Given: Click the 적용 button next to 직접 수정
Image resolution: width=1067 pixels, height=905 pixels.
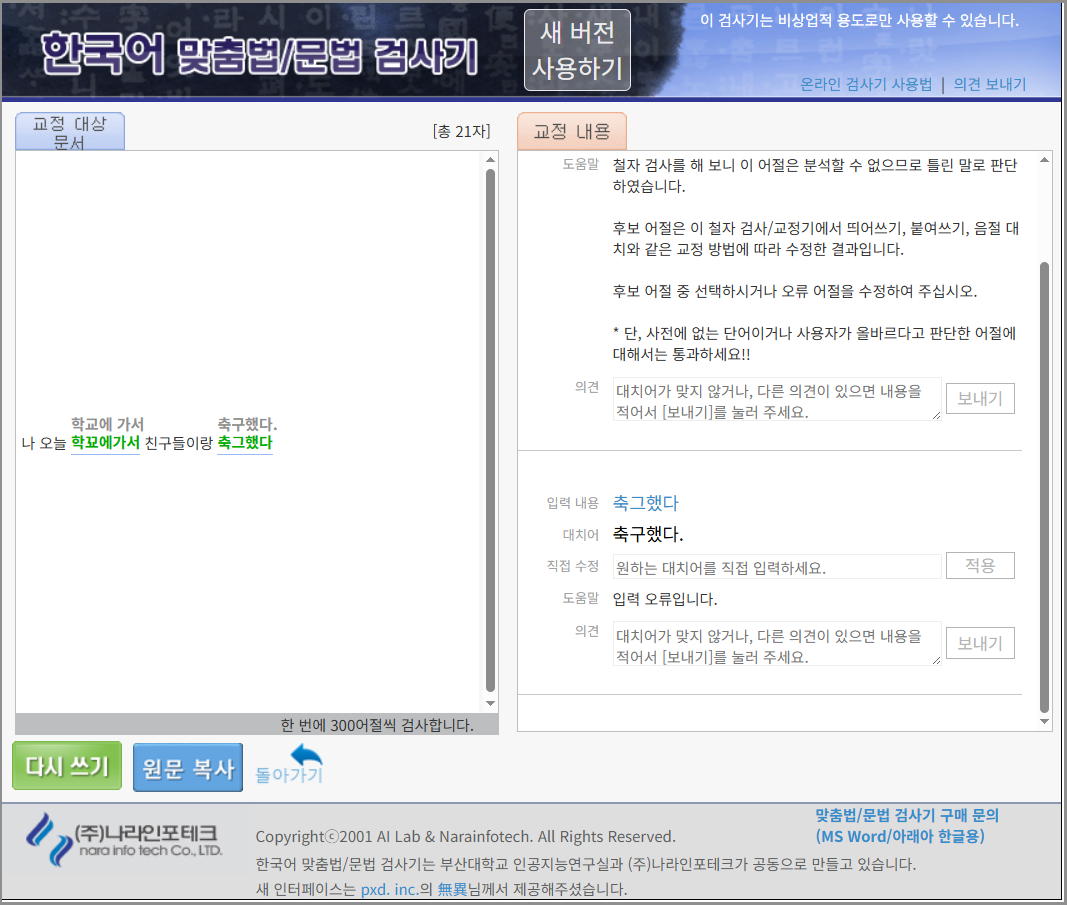Looking at the screenshot, I should pos(979,566).
